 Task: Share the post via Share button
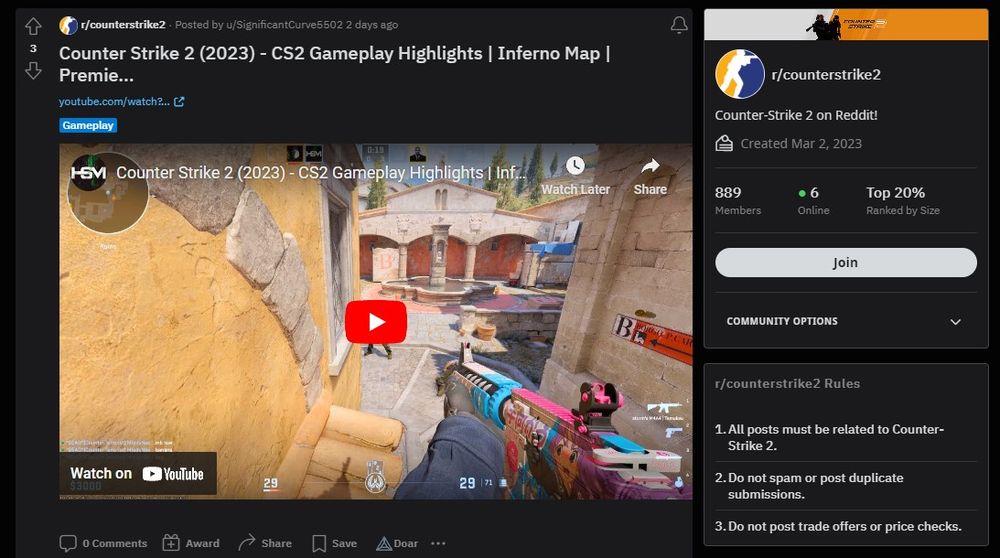click(265, 543)
